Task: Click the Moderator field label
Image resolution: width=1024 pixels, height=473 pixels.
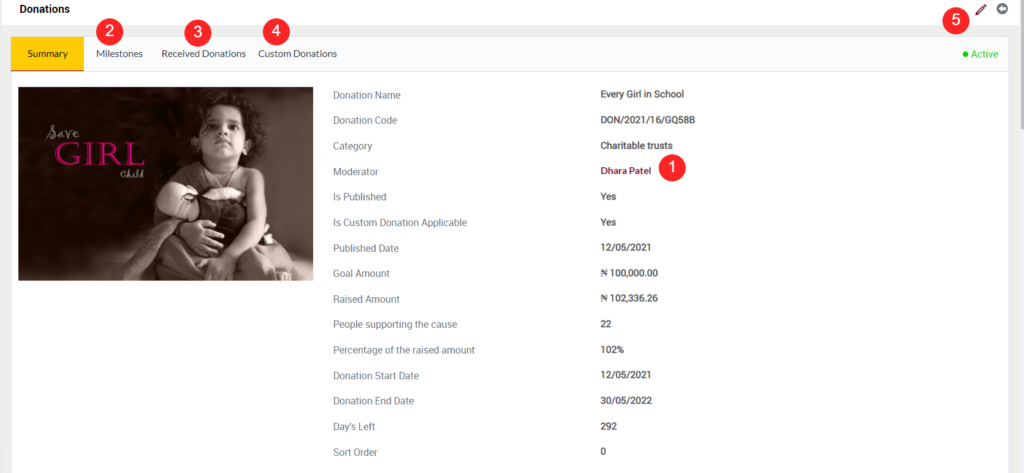Action: point(356,171)
